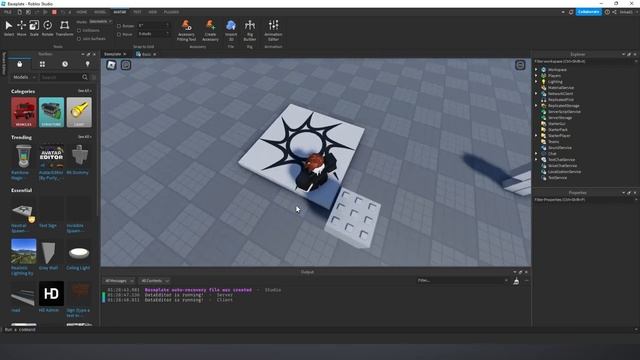Switch to the VIEW ribbon tab
The width and height of the screenshot is (640, 360).
(153, 12)
